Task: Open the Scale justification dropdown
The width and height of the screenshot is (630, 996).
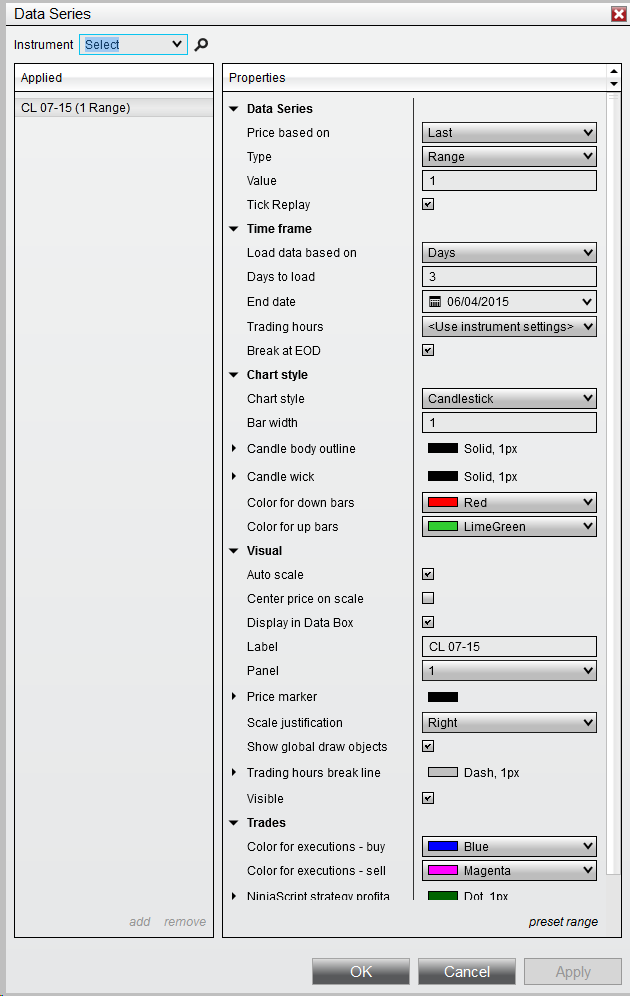Action: 509,723
